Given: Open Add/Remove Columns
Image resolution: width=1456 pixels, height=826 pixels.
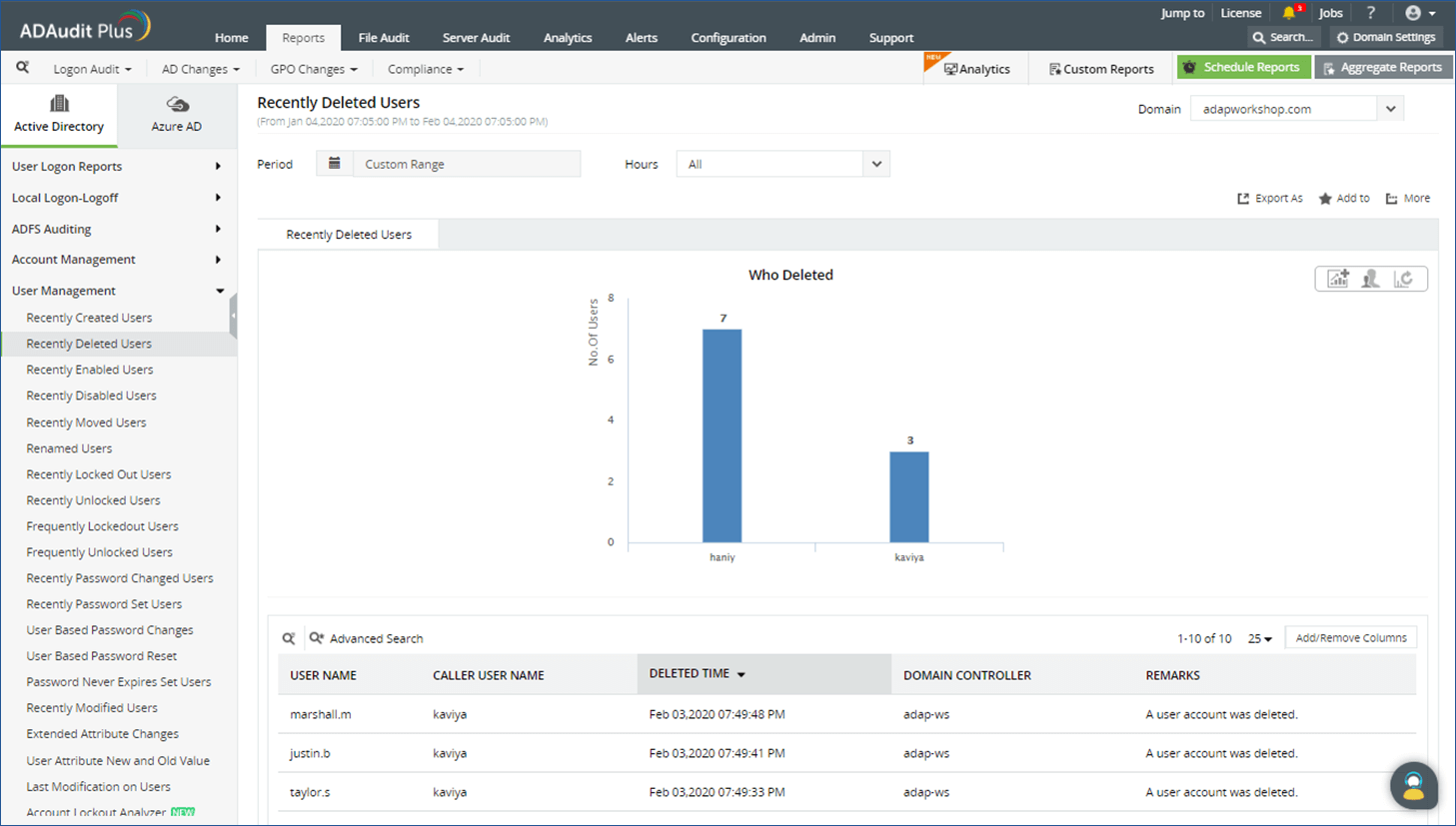Looking at the screenshot, I should pos(1350,636).
